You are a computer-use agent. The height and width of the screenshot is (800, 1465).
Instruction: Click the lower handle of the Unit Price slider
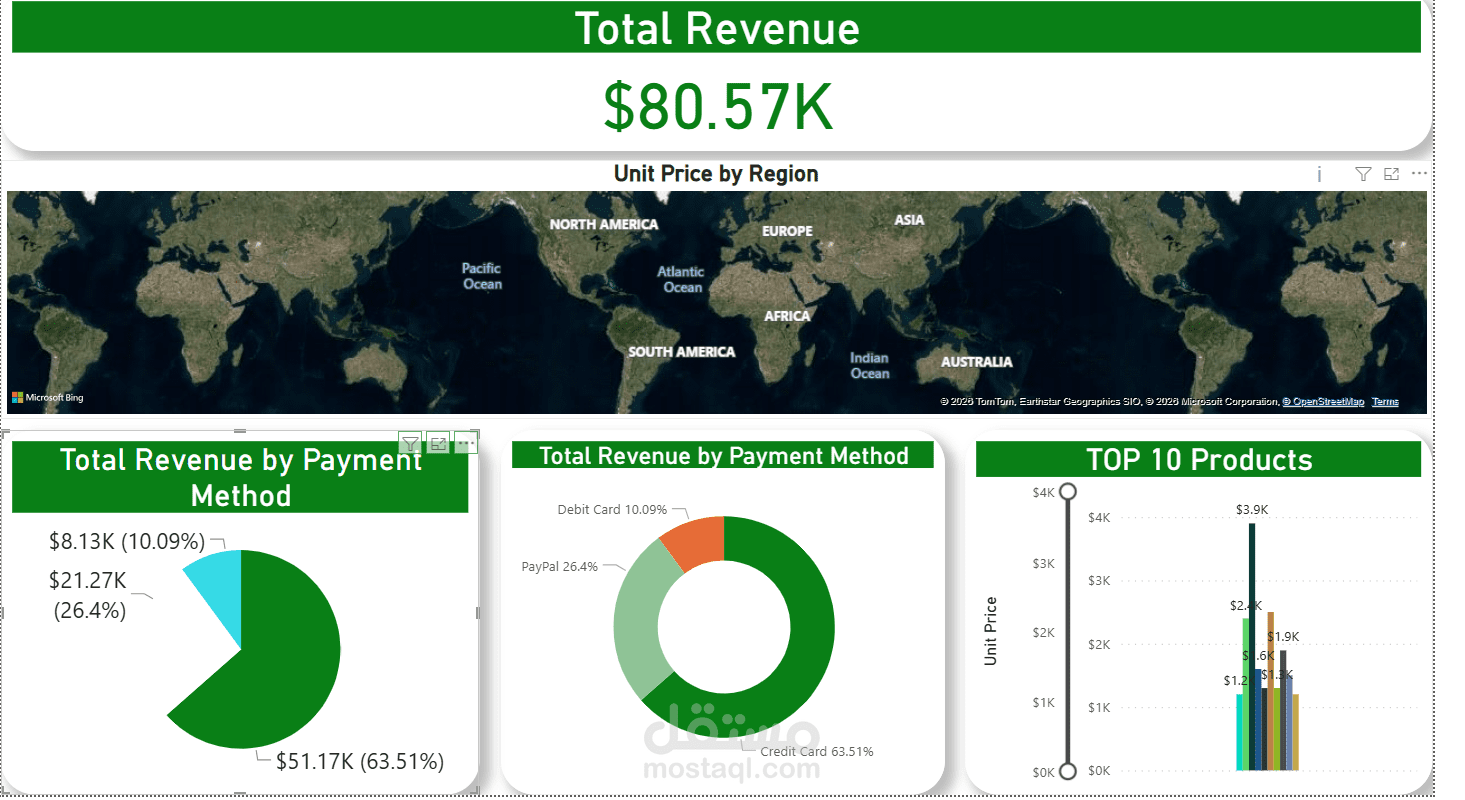pos(1068,772)
